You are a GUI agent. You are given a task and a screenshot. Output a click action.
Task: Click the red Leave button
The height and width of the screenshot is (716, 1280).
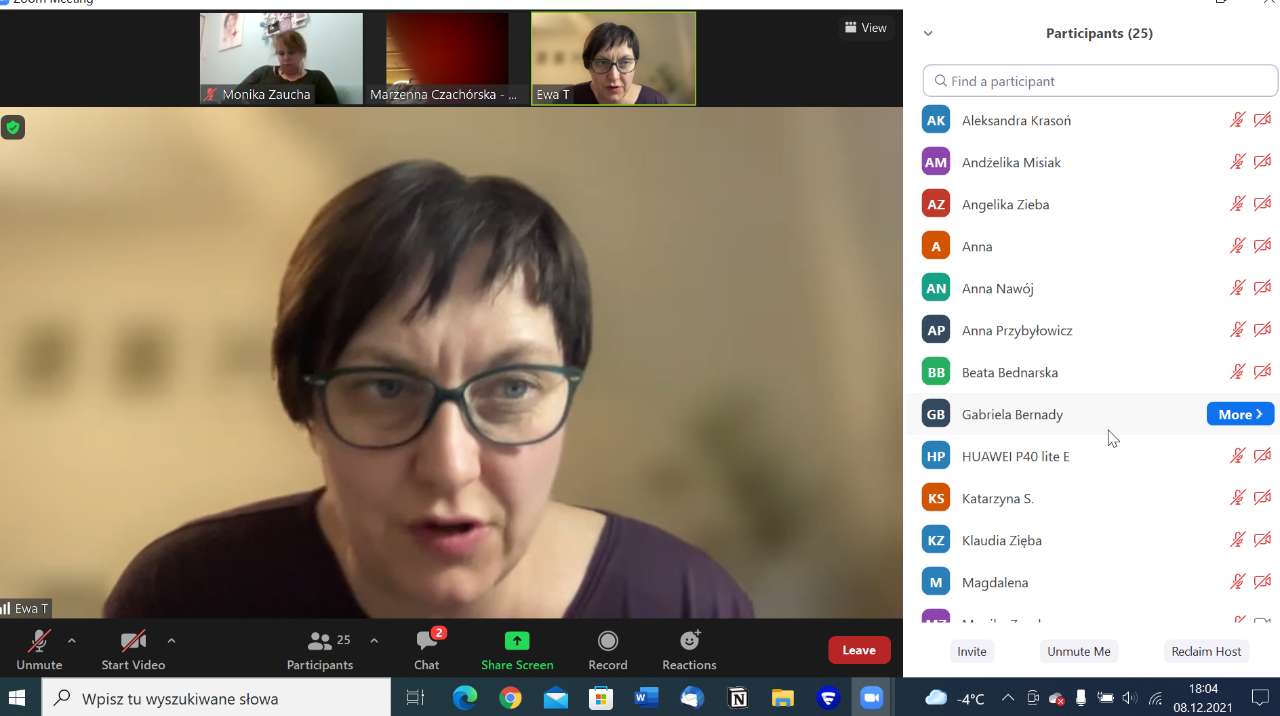pos(859,650)
